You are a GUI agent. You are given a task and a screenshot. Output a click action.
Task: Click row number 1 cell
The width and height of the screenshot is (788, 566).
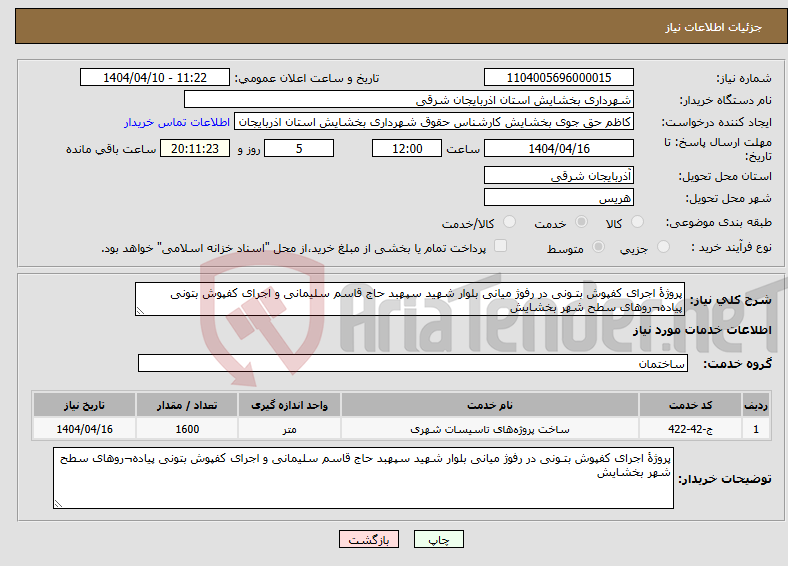click(756, 429)
